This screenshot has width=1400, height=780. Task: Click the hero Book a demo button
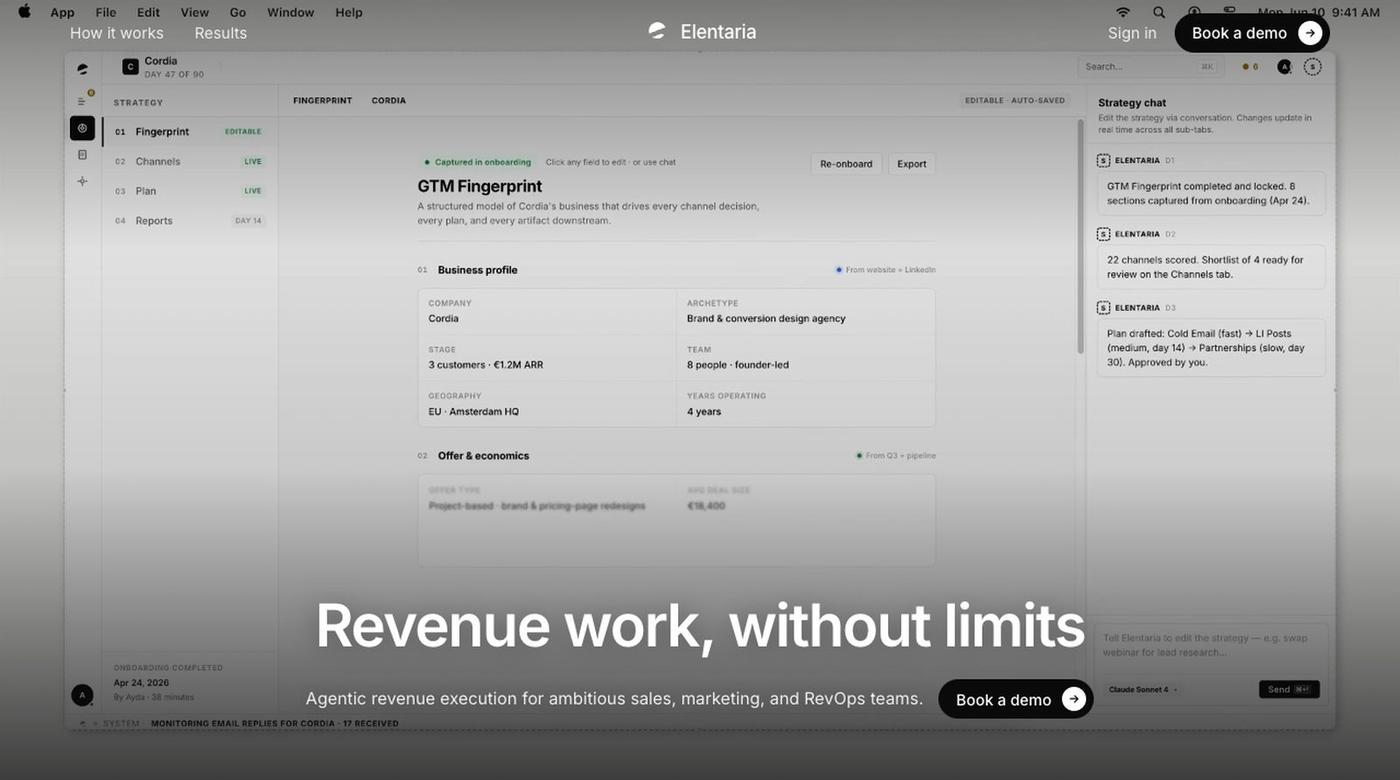[x=1016, y=699]
